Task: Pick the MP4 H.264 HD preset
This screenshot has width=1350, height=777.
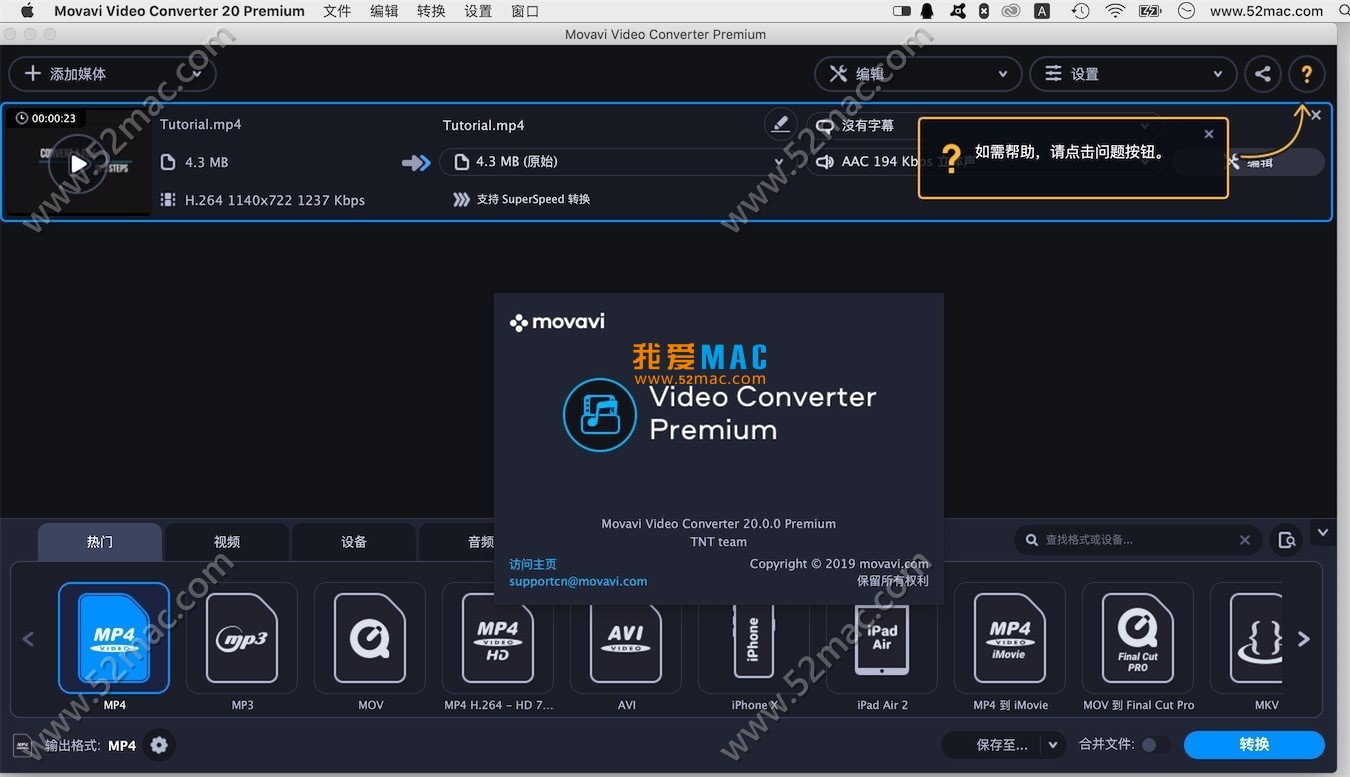Action: 498,638
